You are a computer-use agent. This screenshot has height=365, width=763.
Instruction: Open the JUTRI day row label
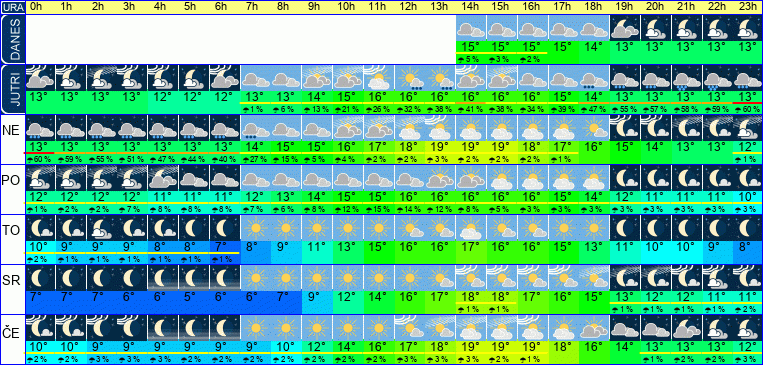click(x=12, y=89)
